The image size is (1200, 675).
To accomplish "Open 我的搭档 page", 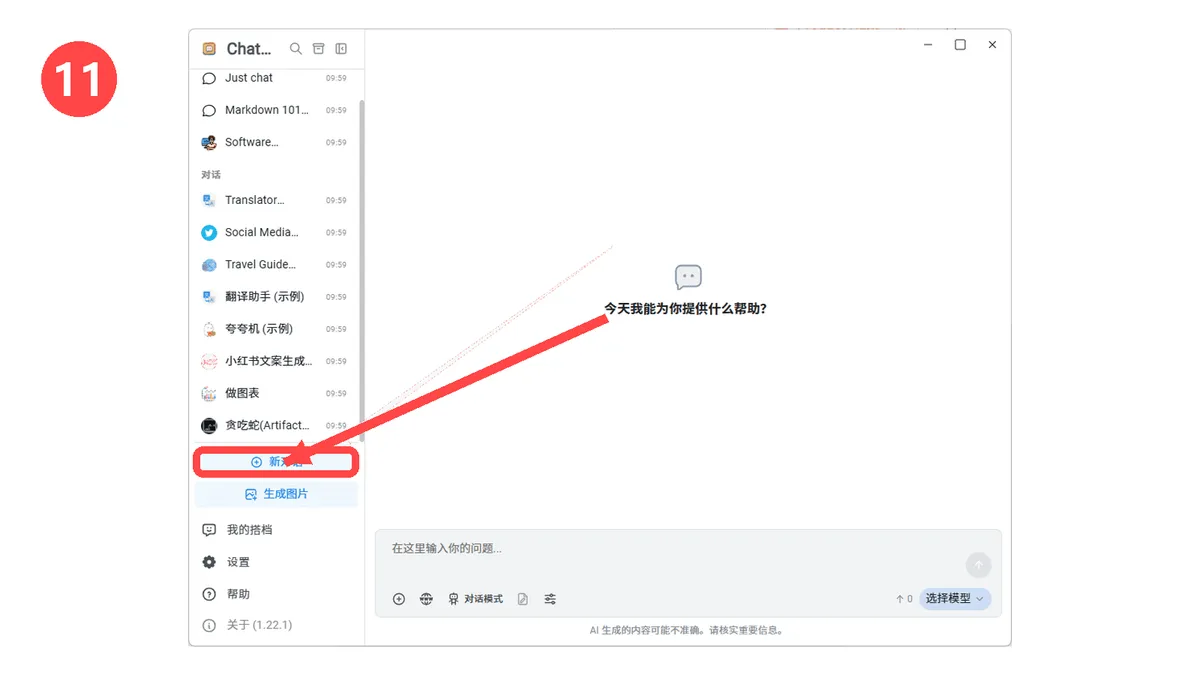I will (275, 530).
